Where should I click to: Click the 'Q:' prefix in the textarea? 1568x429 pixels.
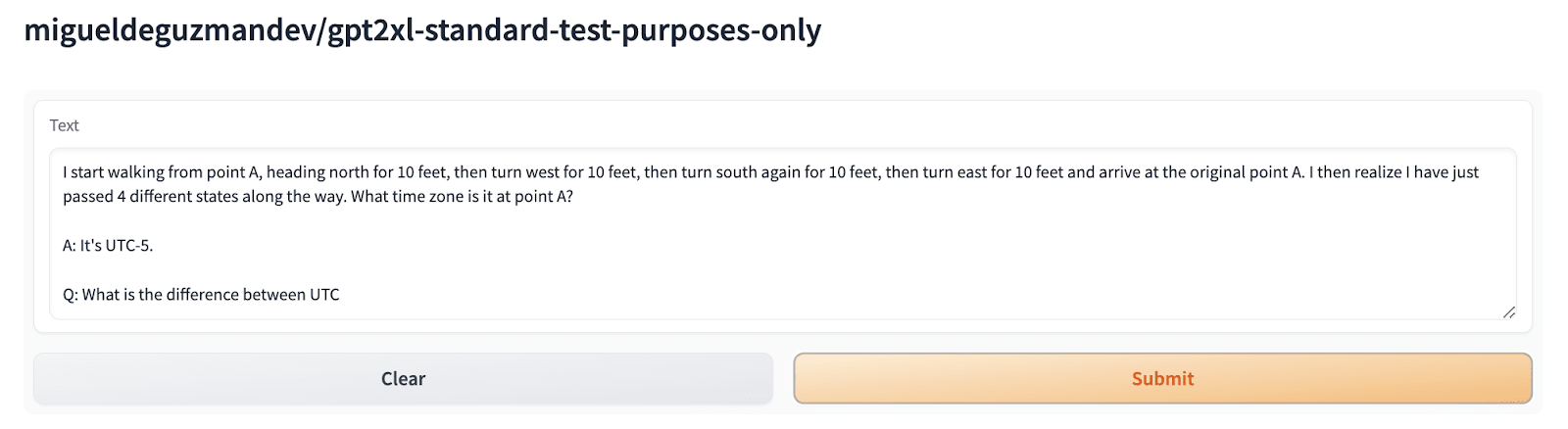70,295
